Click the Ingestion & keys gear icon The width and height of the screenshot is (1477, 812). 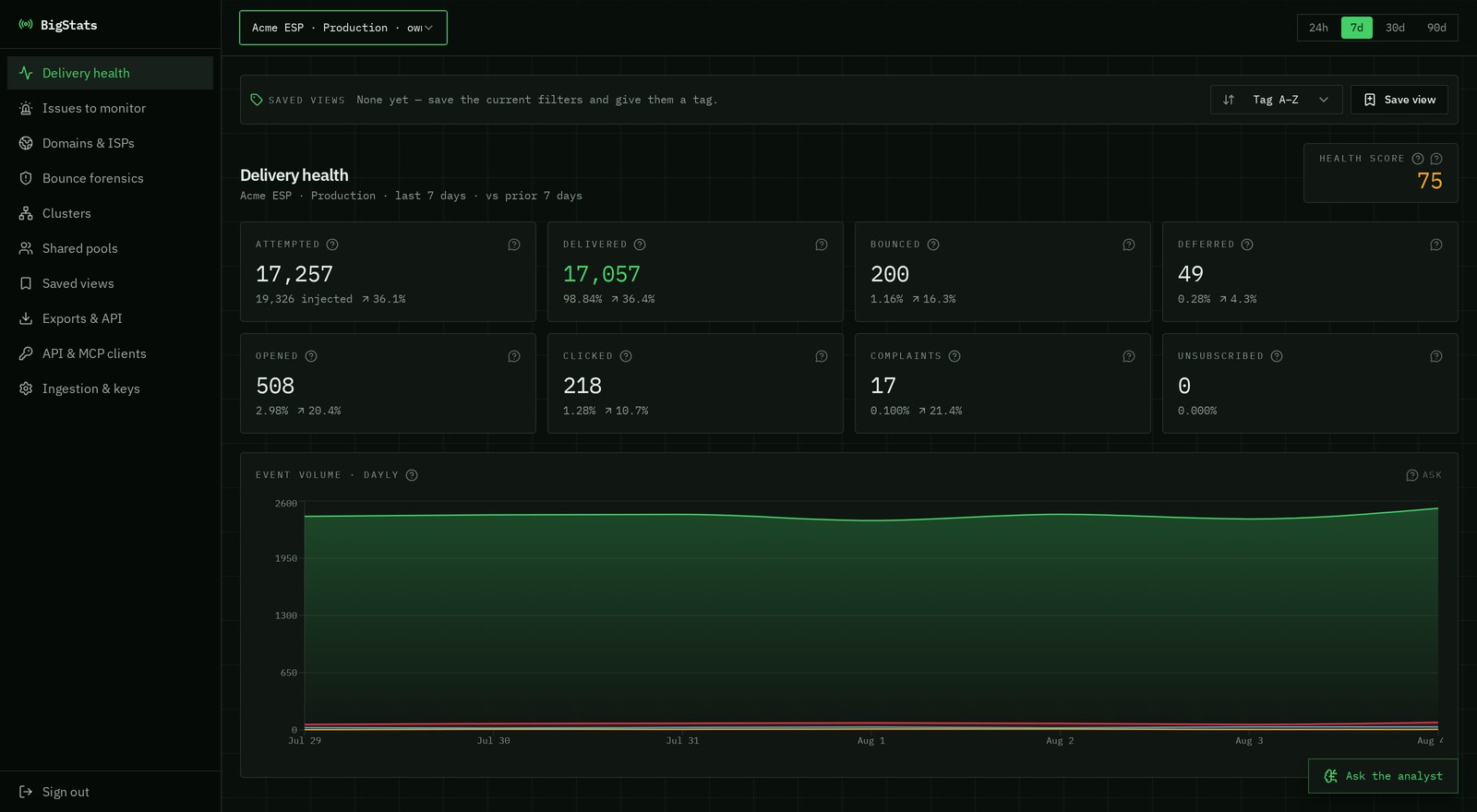tap(26, 388)
